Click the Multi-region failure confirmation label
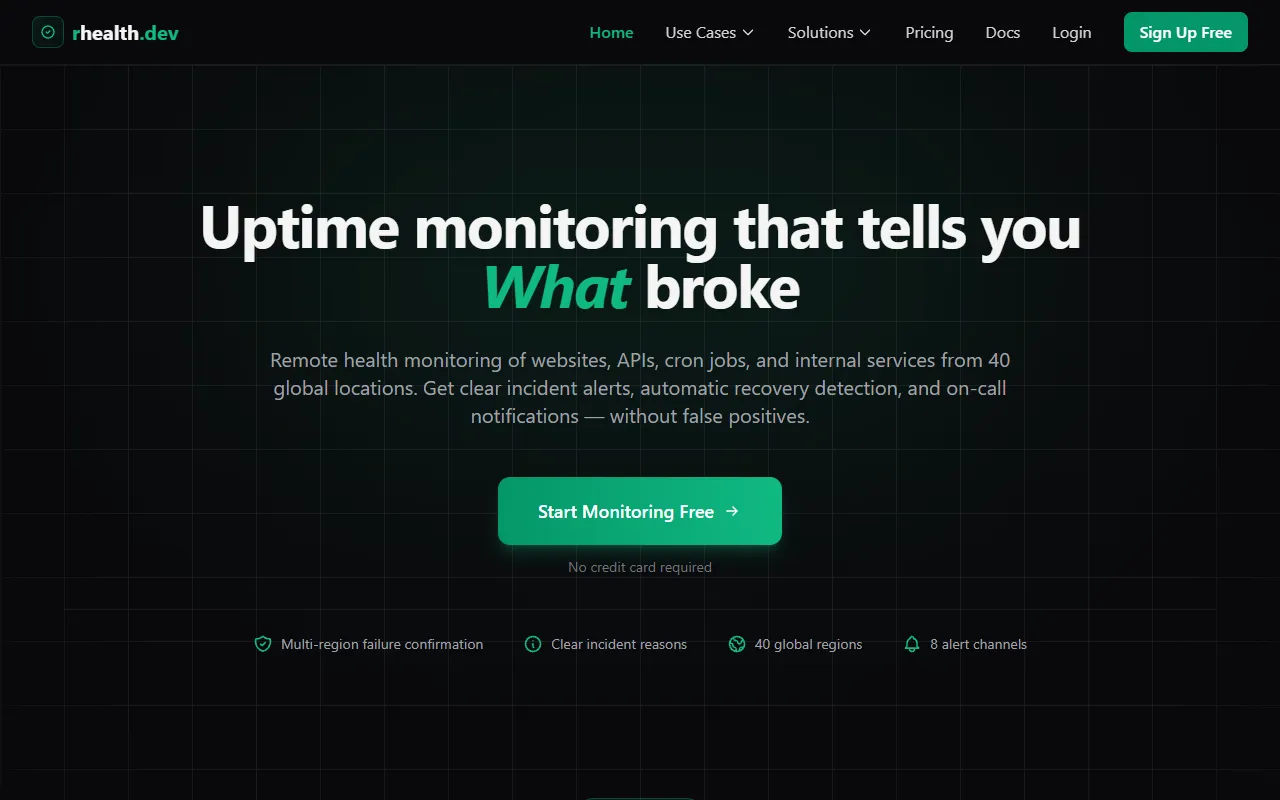 click(x=382, y=644)
